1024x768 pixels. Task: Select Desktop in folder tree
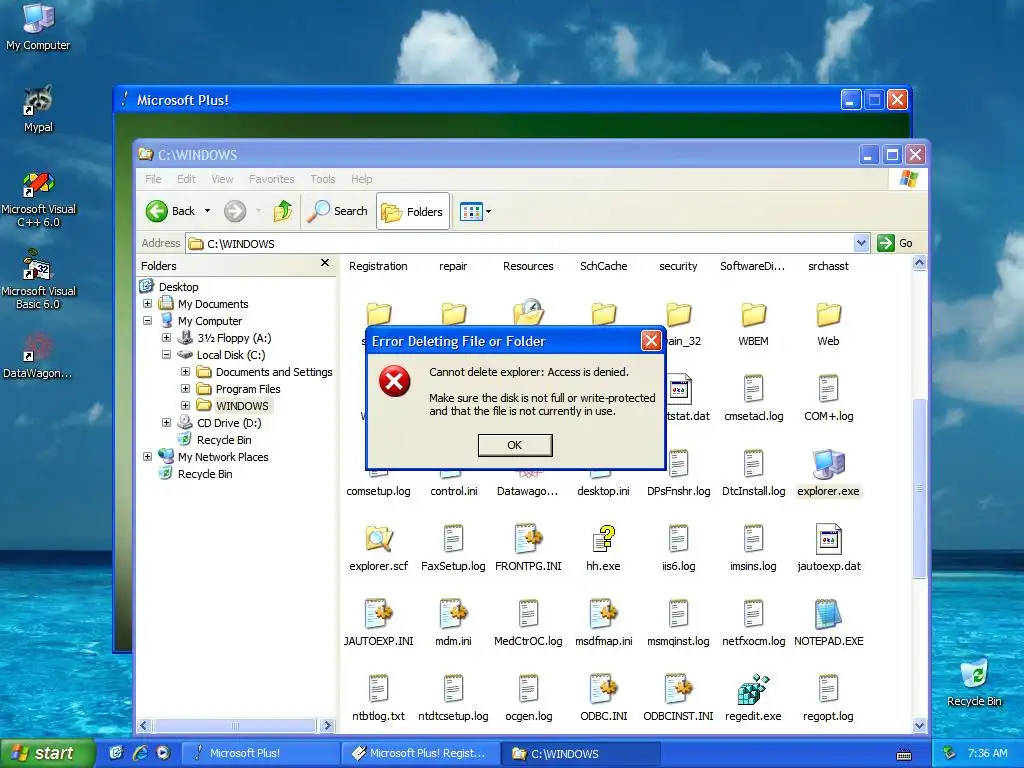(178, 287)
